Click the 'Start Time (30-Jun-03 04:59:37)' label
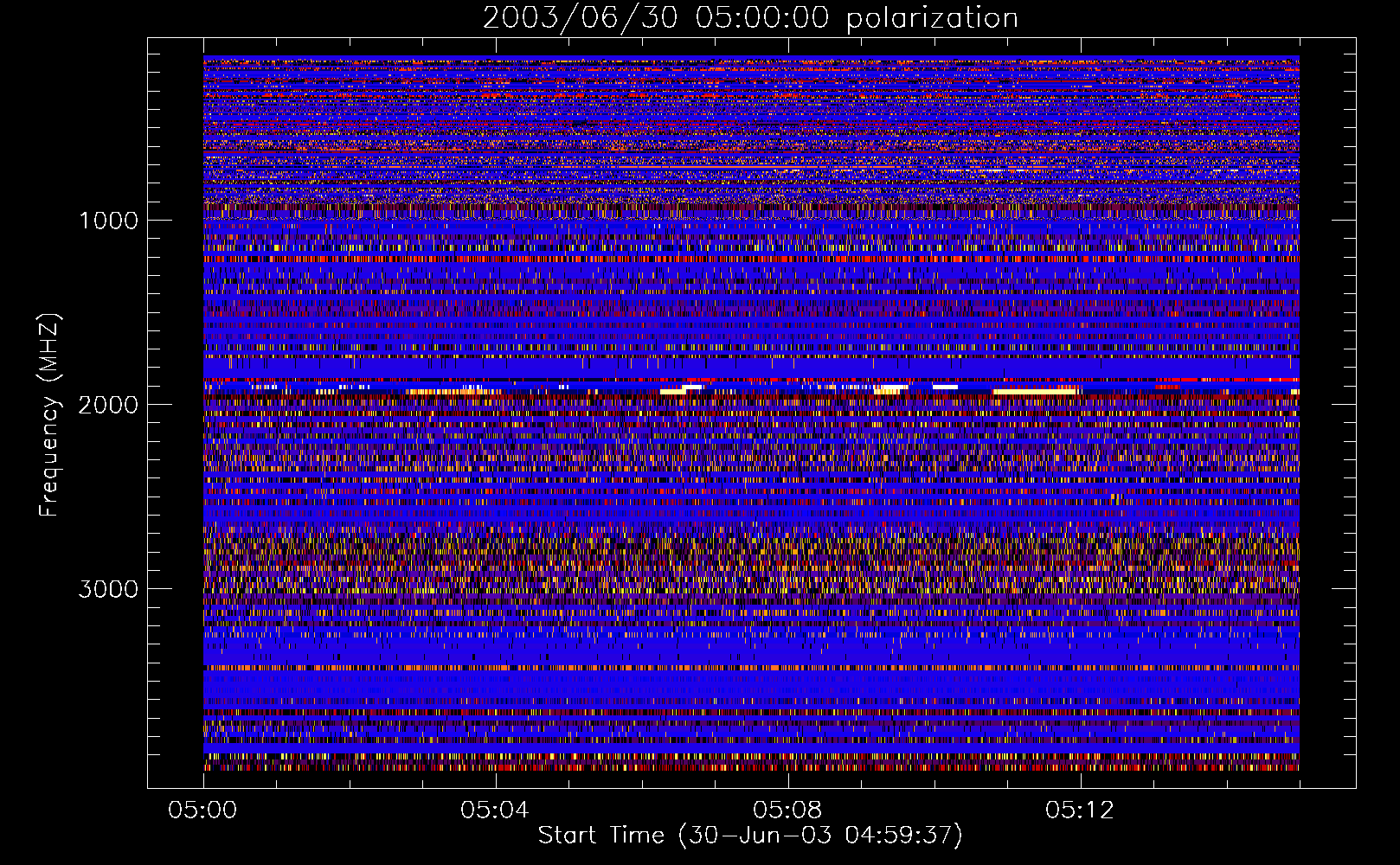1400x865 pixels. tap(750, 836)
